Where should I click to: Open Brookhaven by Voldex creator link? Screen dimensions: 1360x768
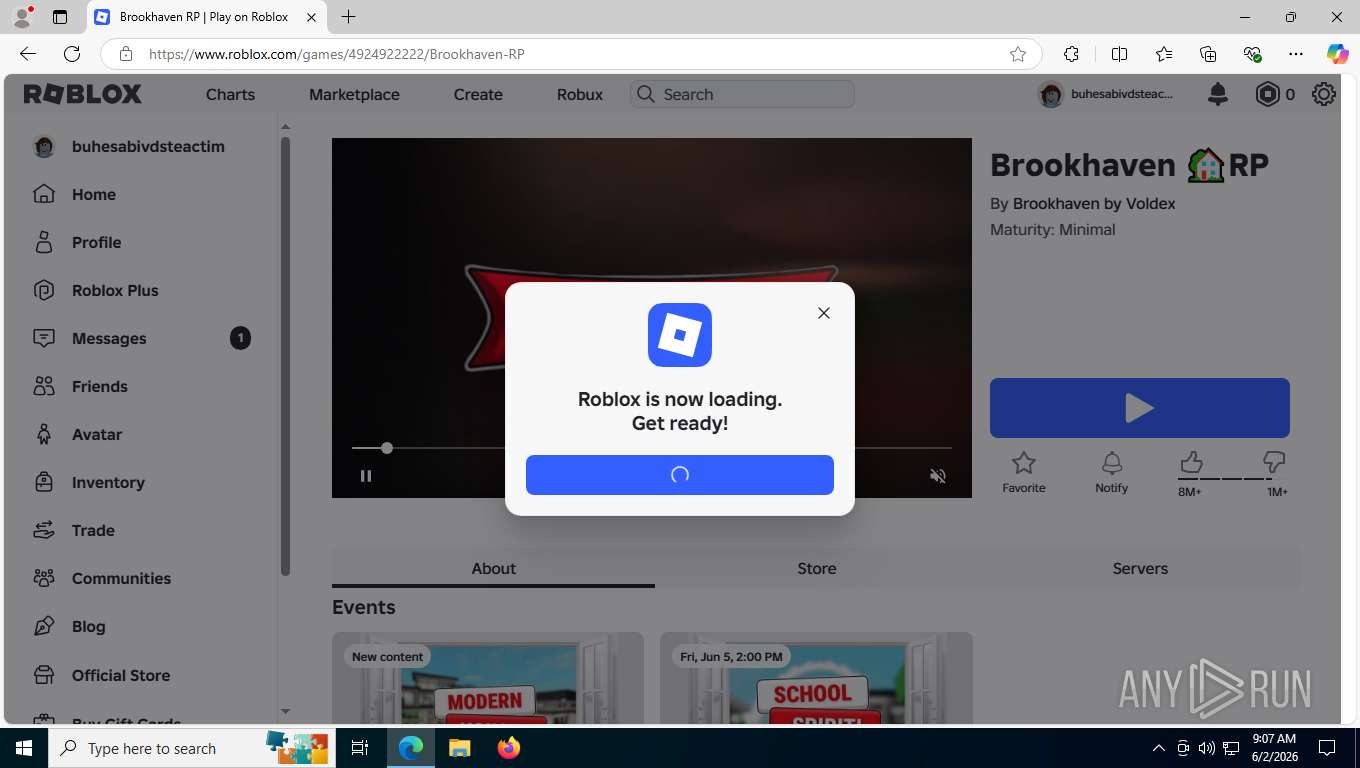point(1094,203)
